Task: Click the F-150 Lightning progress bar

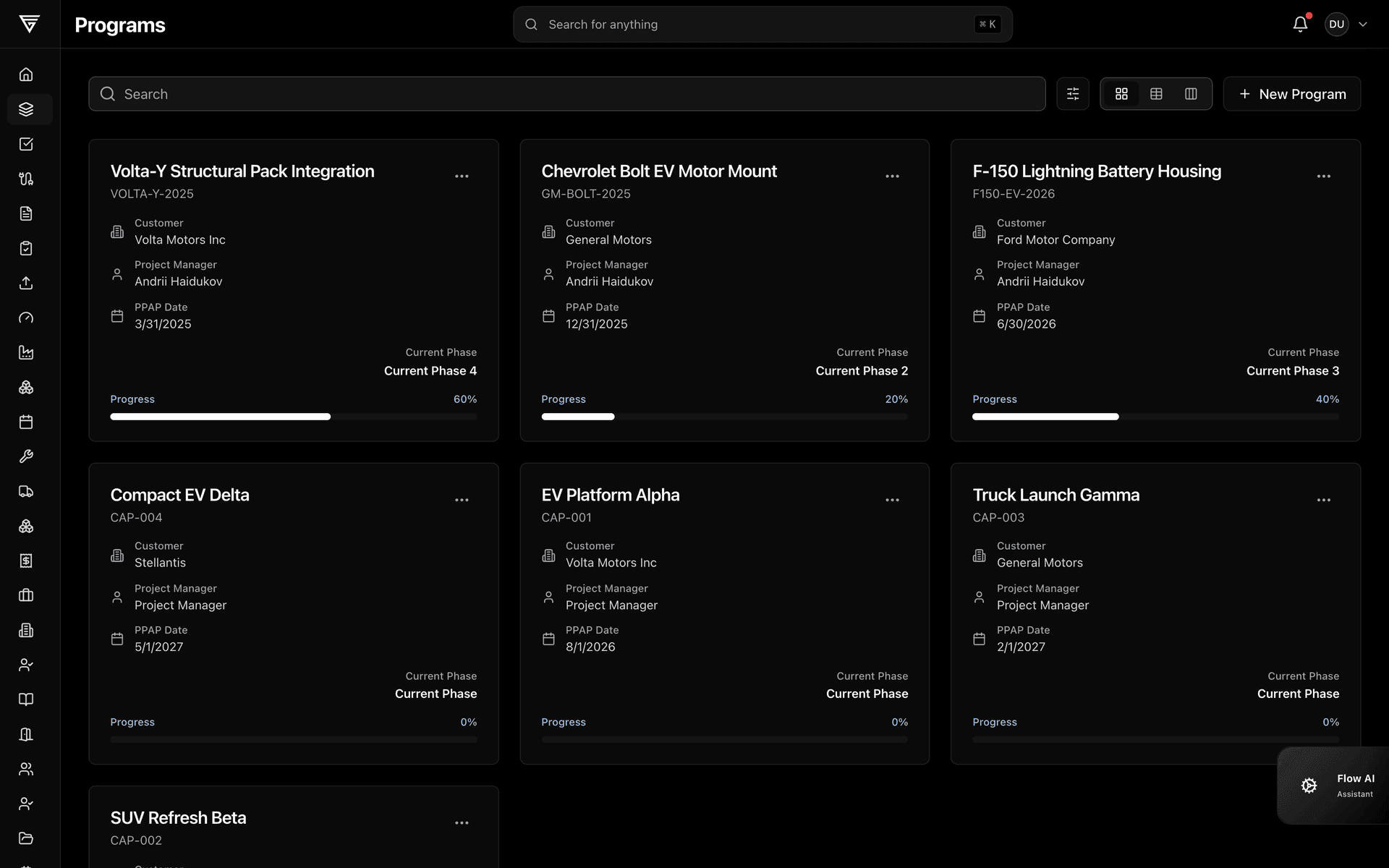Action: point(1155,417)
